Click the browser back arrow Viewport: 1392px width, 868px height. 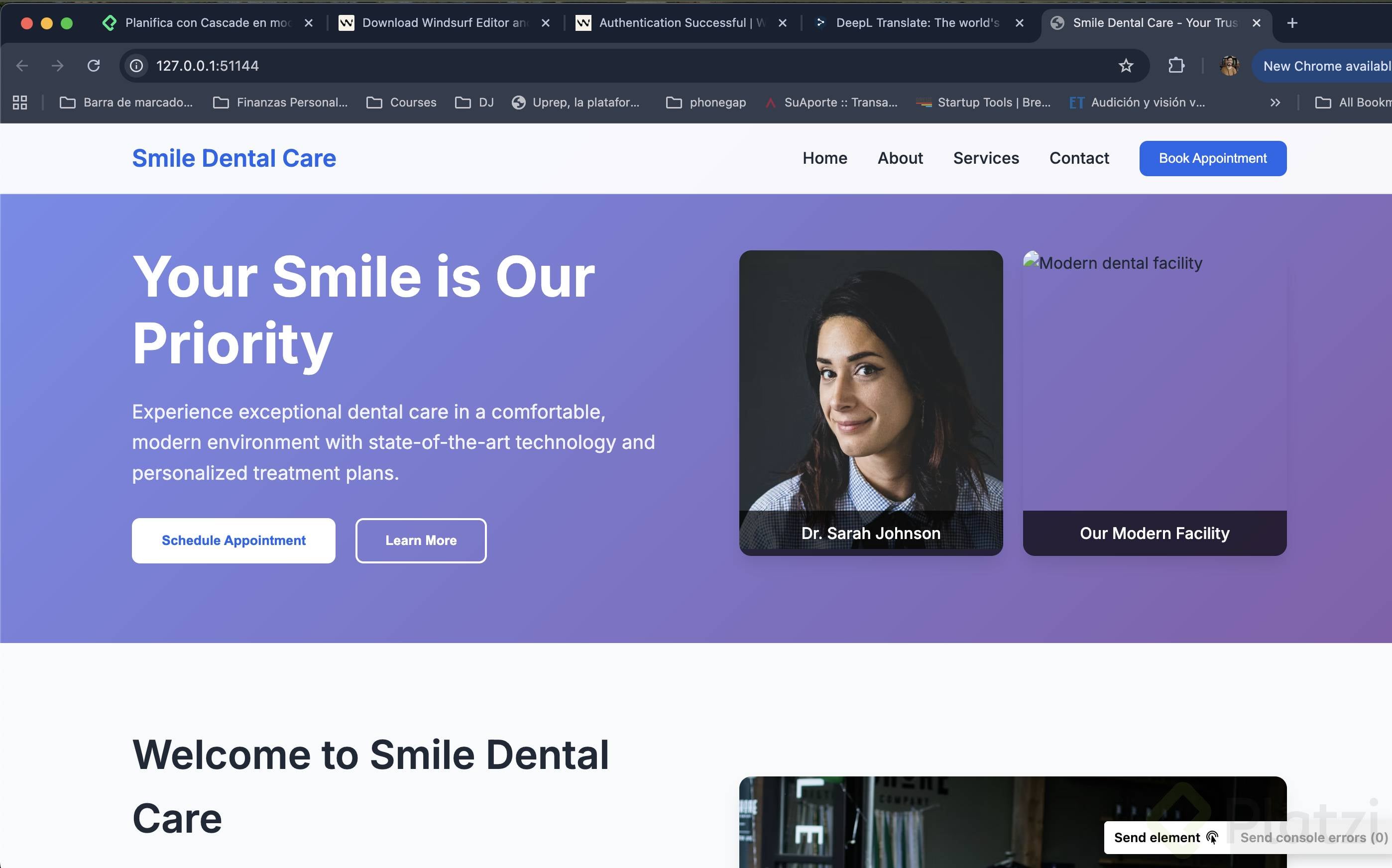(x=22, y=66)
